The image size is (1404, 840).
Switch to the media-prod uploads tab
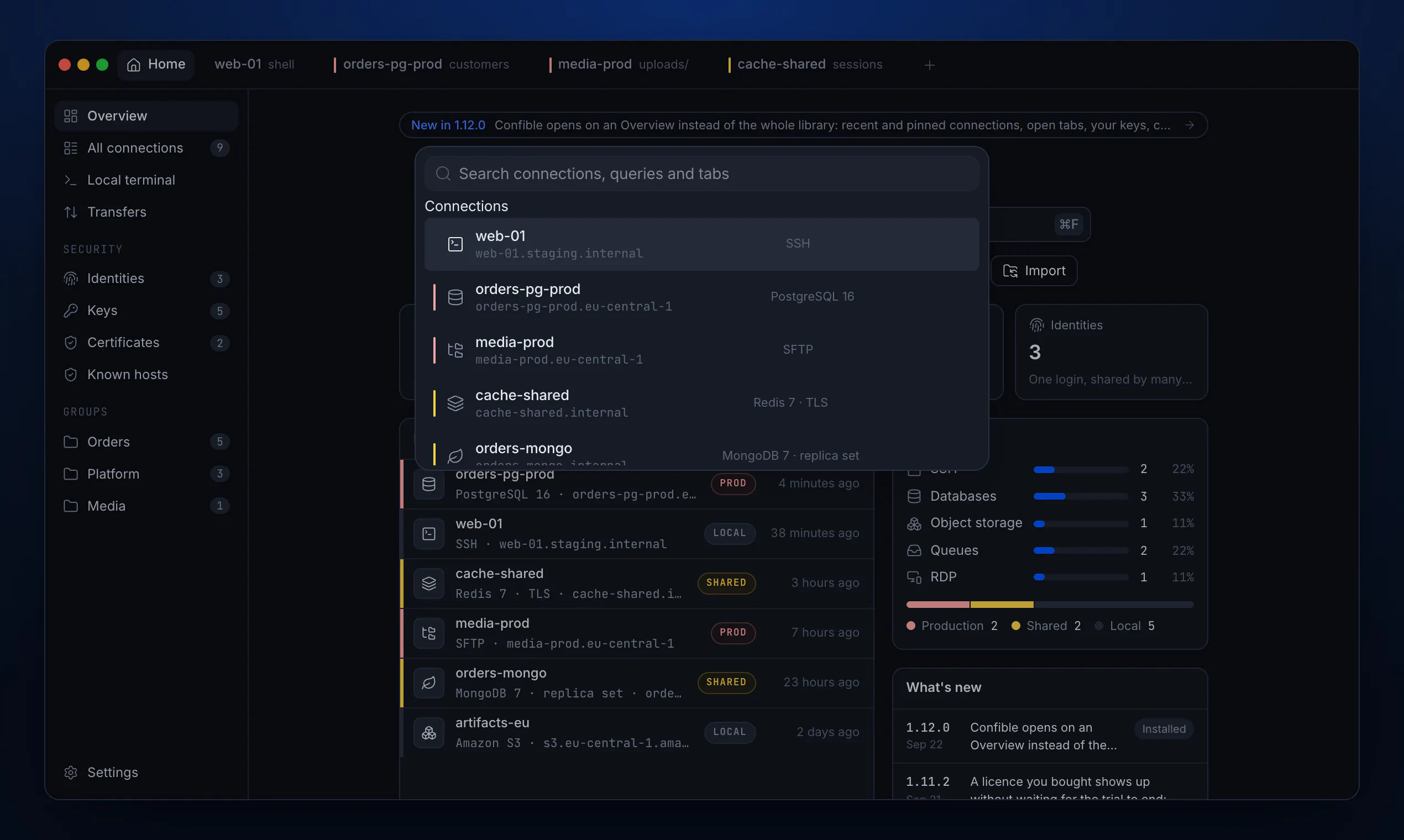(x=619, y=65)
